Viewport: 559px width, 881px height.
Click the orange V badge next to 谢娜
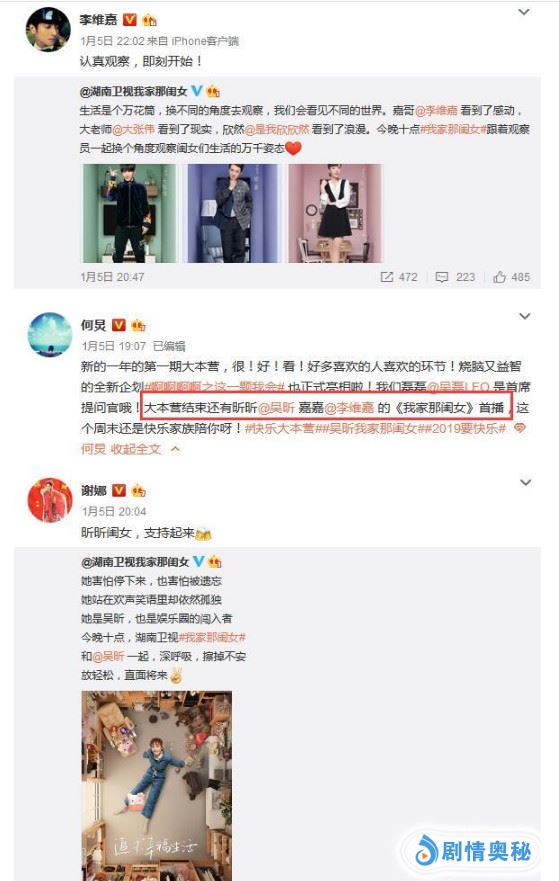(x=119, y=491)
